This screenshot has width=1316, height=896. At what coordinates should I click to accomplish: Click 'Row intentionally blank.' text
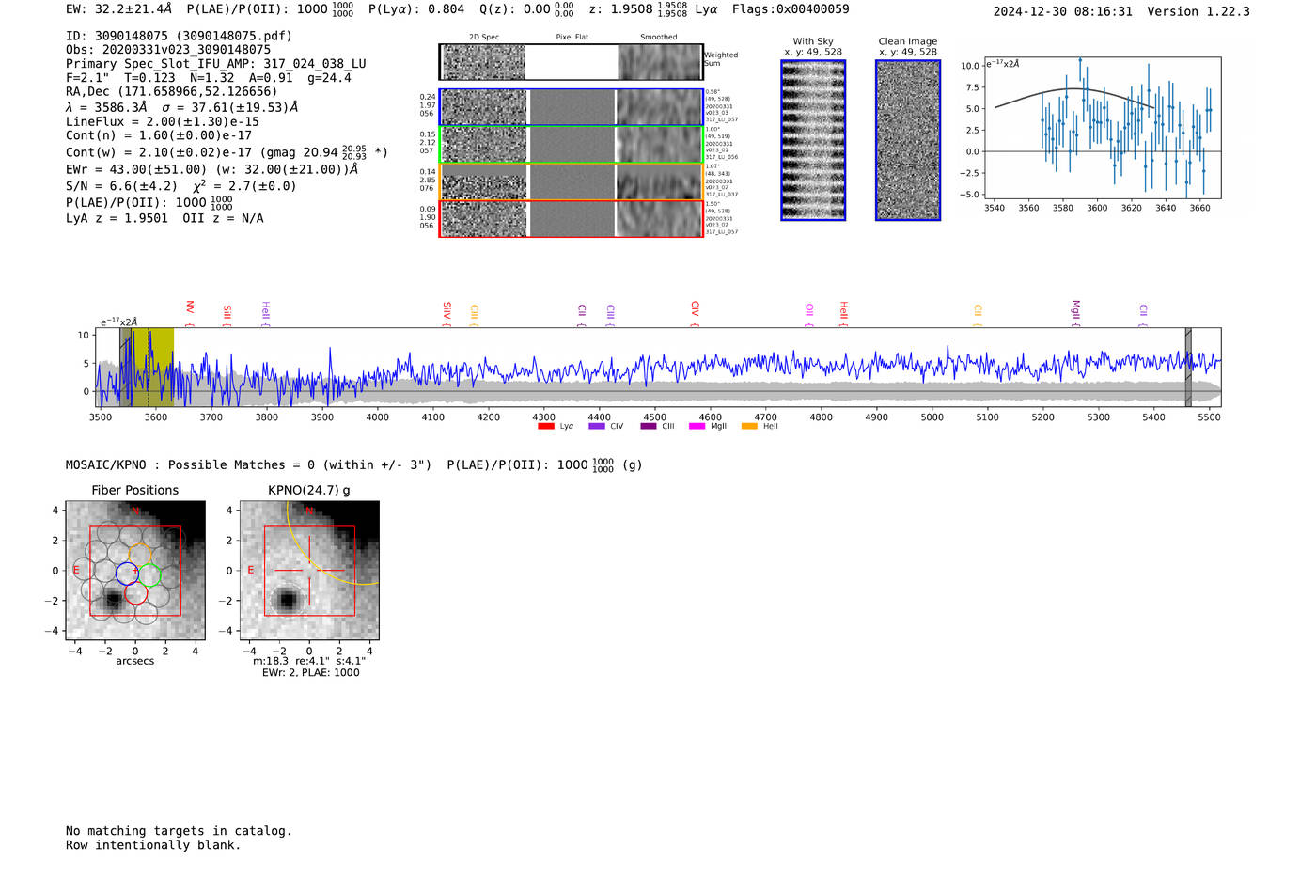point(153,845)
